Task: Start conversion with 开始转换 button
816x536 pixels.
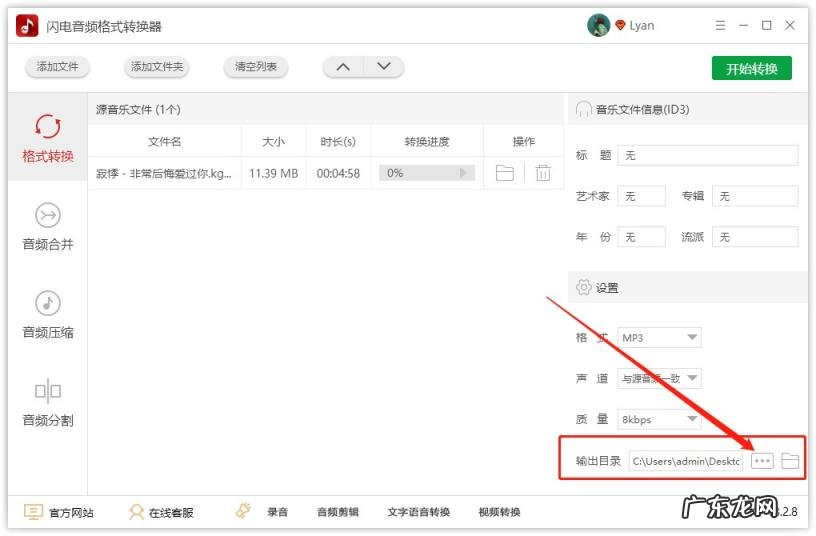Action: tap(751, 68)
